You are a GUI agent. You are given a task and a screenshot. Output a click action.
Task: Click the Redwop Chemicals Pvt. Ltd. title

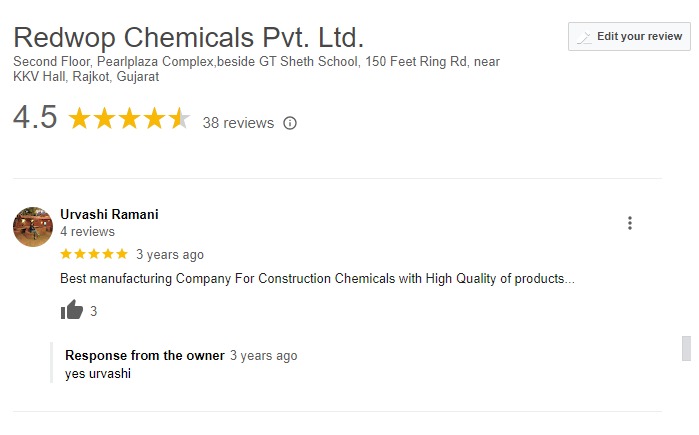(188, 39)
